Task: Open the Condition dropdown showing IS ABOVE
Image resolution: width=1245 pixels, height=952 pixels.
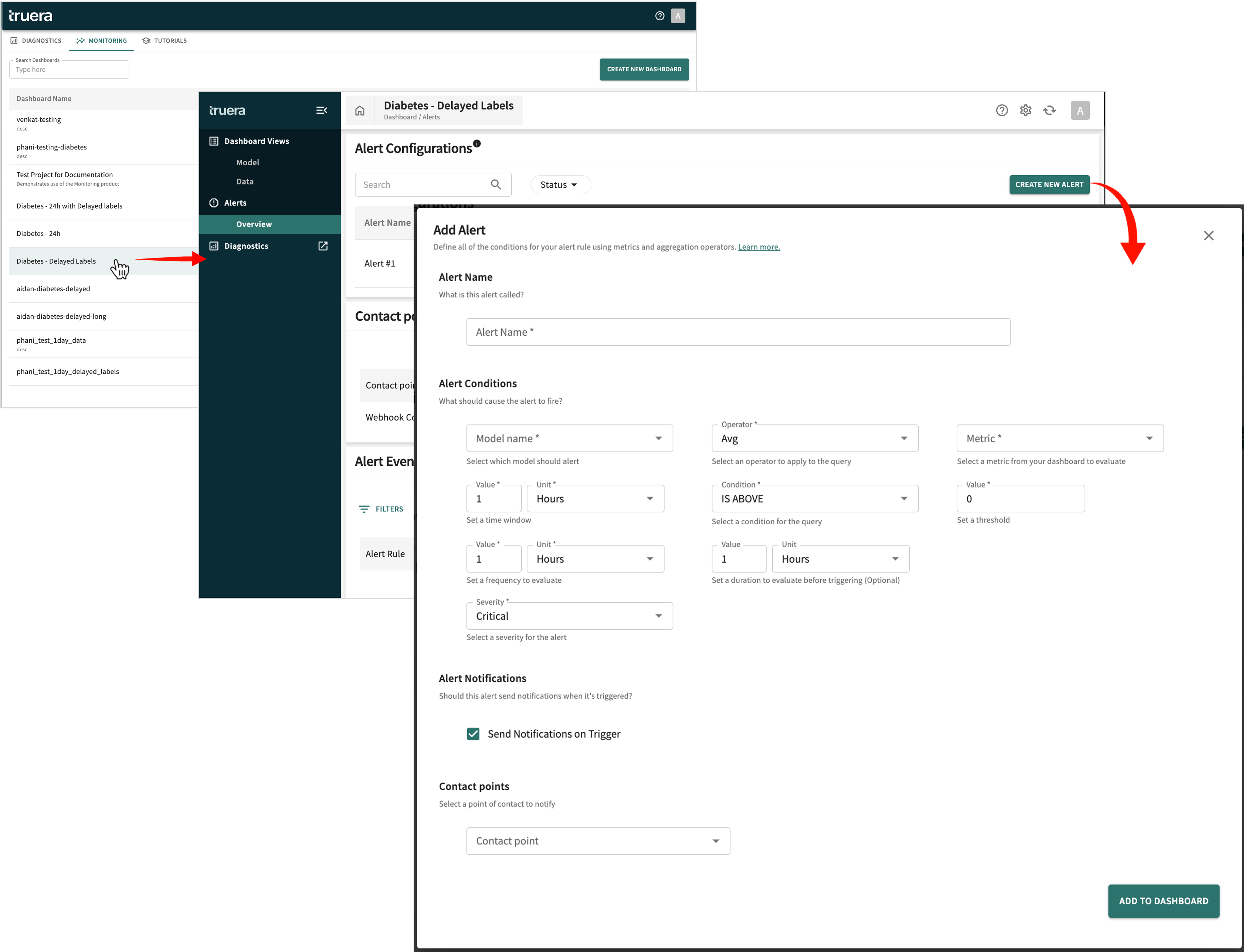Action: pos(814,499)
